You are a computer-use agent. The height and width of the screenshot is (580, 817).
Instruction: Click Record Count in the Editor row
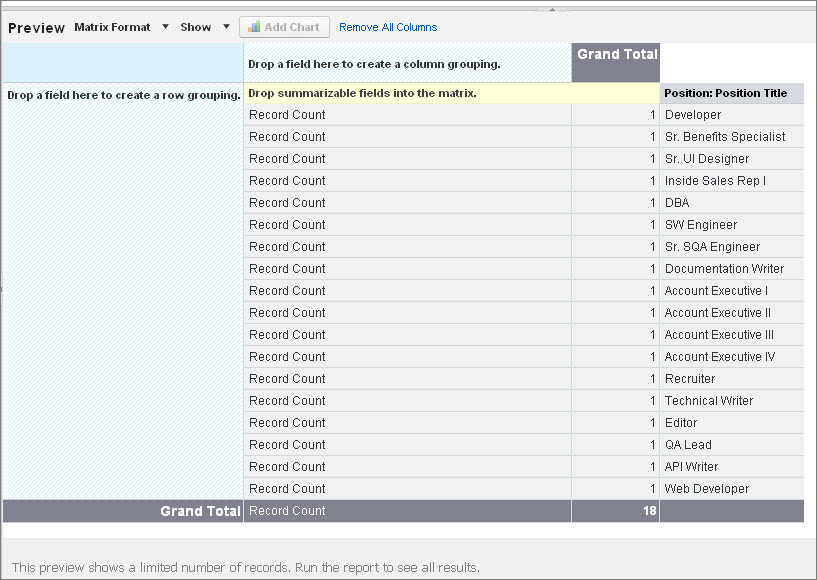(x=287, y=423)
